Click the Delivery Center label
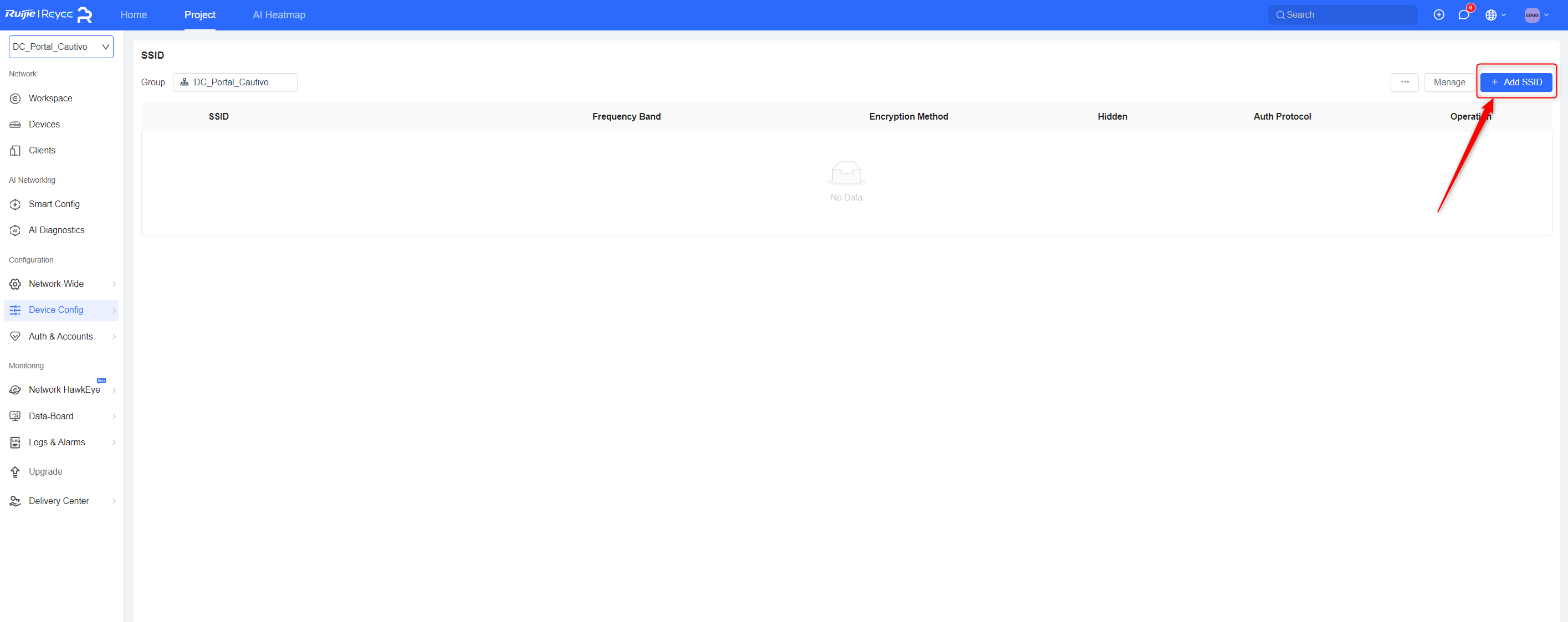The image size is (1568, 622). 58,500
